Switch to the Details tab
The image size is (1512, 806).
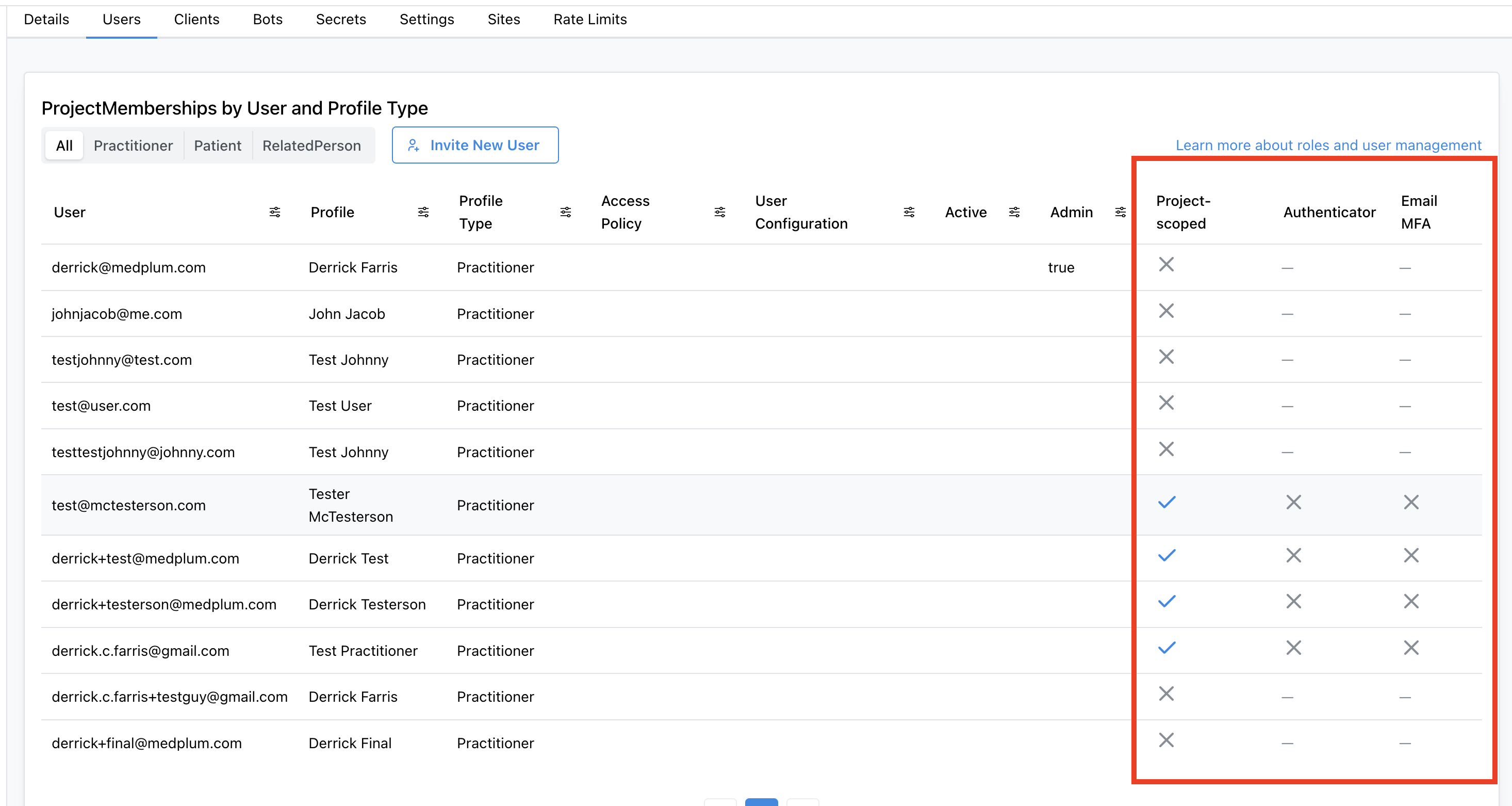[46, 20]
